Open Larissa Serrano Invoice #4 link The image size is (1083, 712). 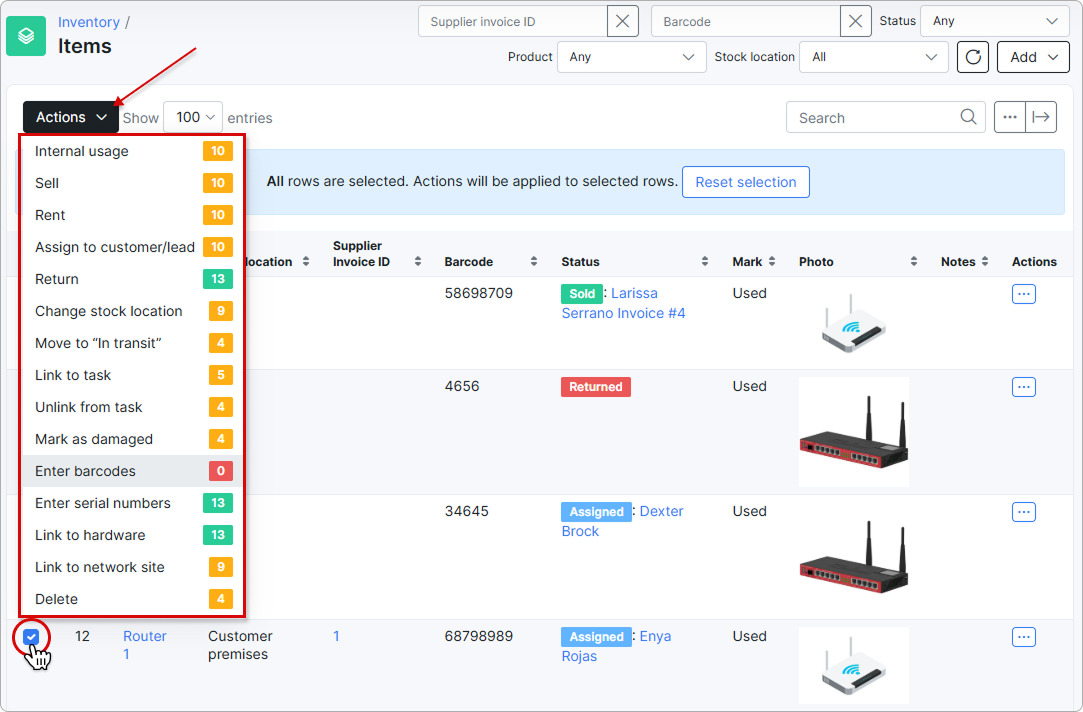[x=624, y=303]
